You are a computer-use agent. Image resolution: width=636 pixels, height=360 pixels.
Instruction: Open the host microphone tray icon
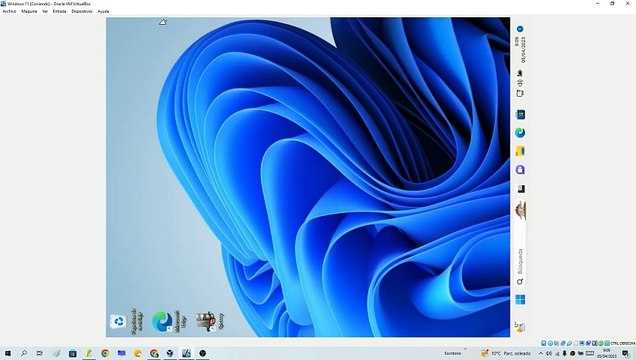pos(565,354)
